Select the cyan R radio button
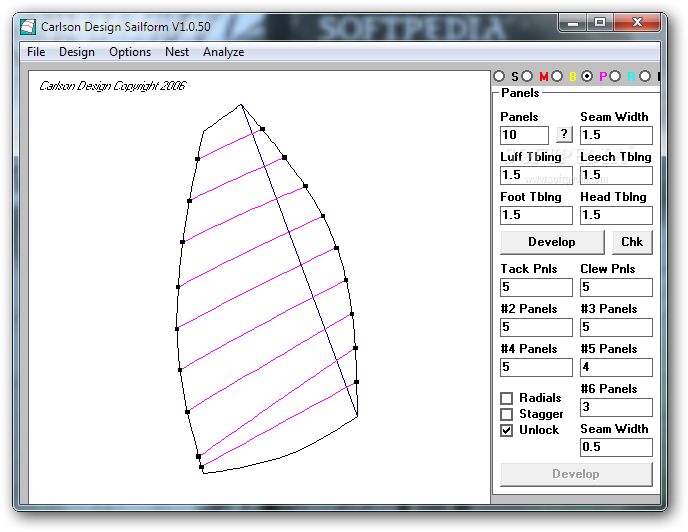688x532 pixels. (615, 76)
